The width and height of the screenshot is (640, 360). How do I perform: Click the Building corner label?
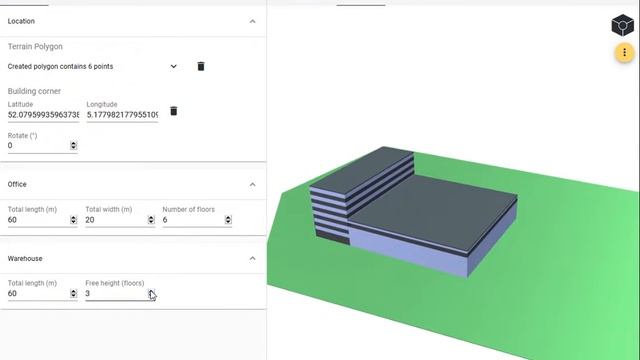point(34,91)
